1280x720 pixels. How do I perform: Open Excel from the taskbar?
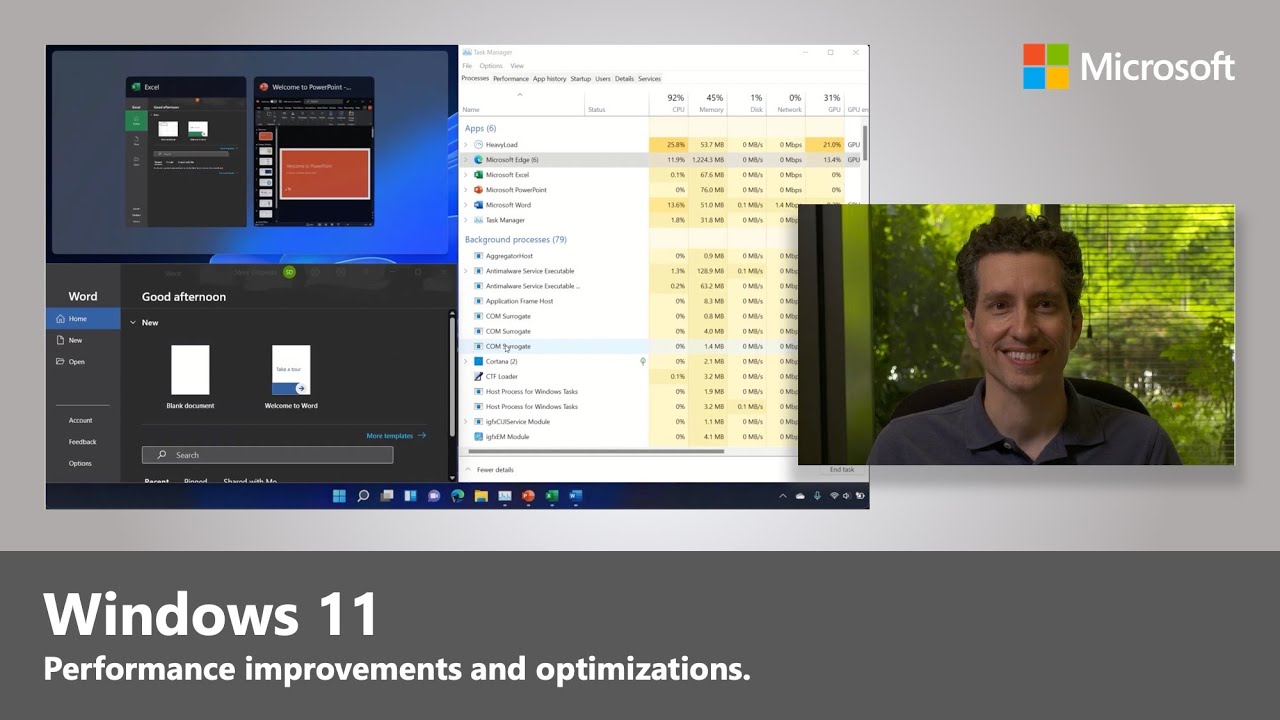coord(551,495)
